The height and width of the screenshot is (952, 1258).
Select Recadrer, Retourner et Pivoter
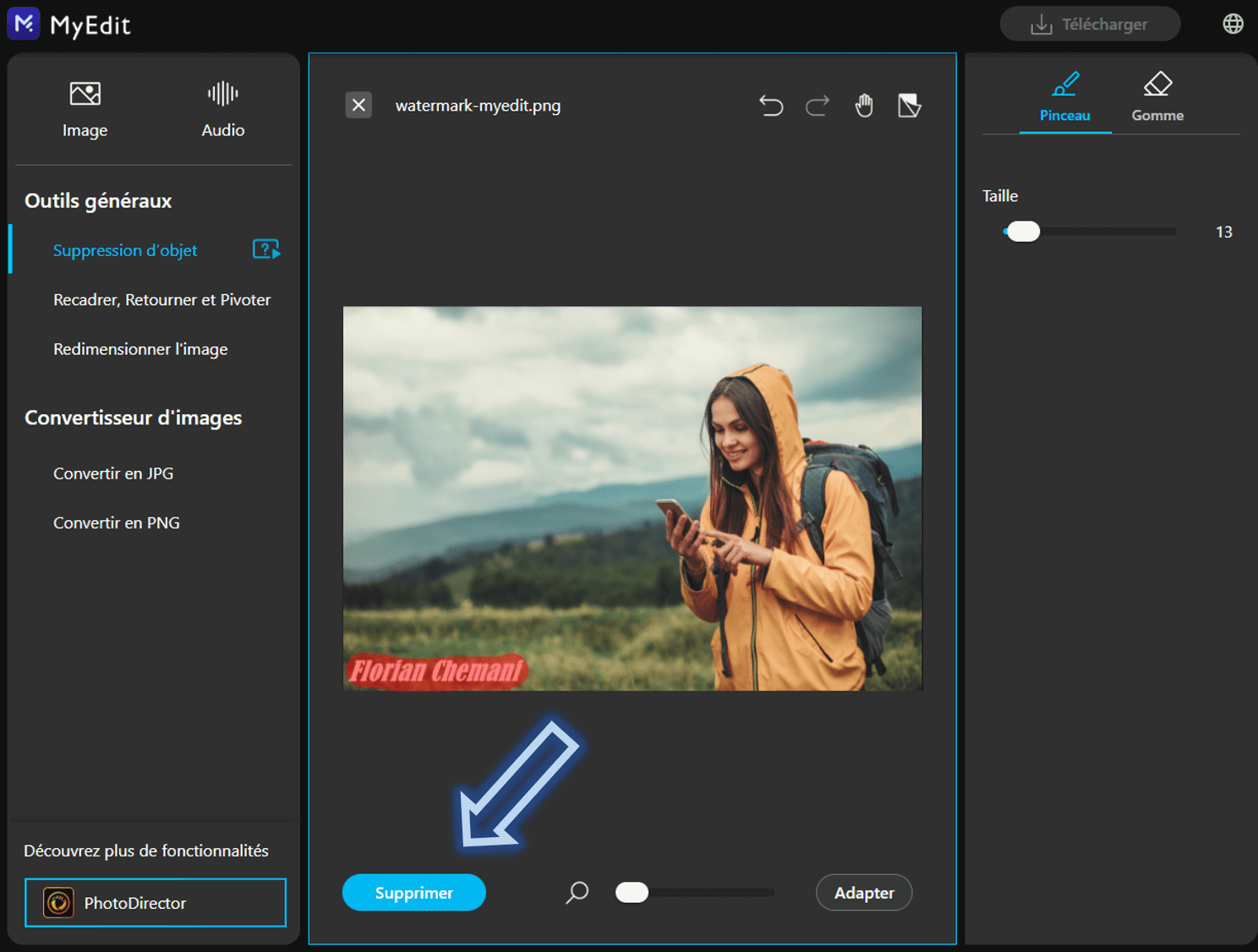pyautogui.click(x=161, y=299)
